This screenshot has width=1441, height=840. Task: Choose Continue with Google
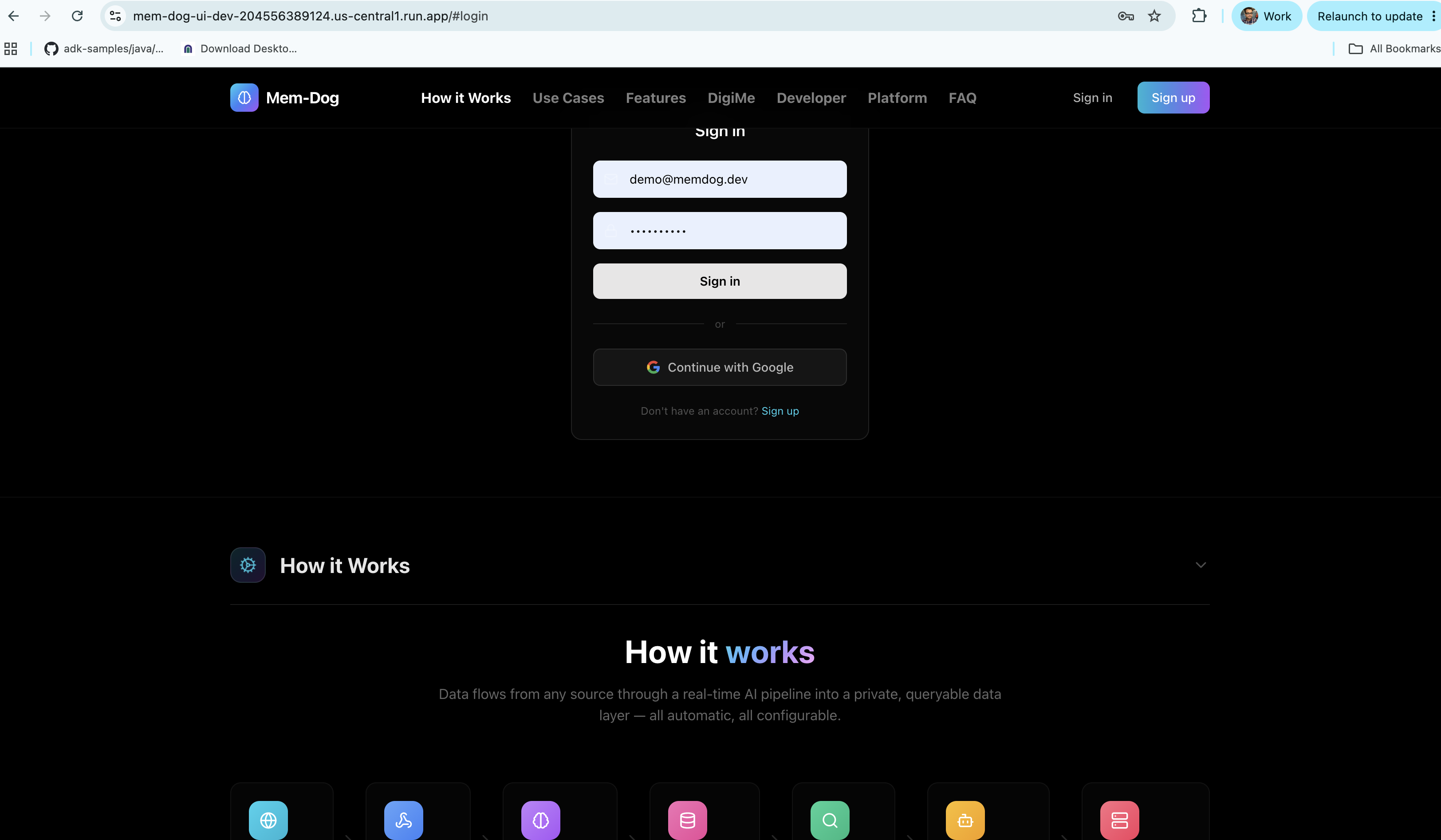click(x=720, y=367)
